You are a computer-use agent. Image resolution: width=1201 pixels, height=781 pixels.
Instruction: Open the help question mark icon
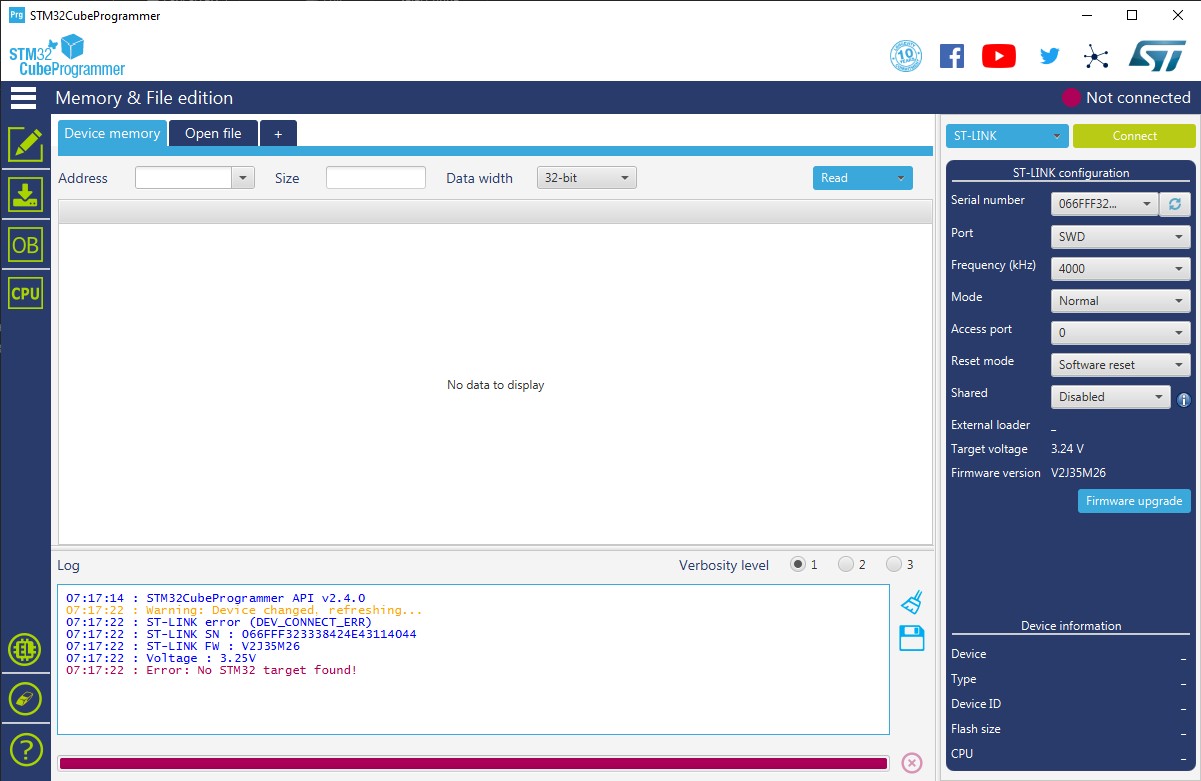coord(25,748)
